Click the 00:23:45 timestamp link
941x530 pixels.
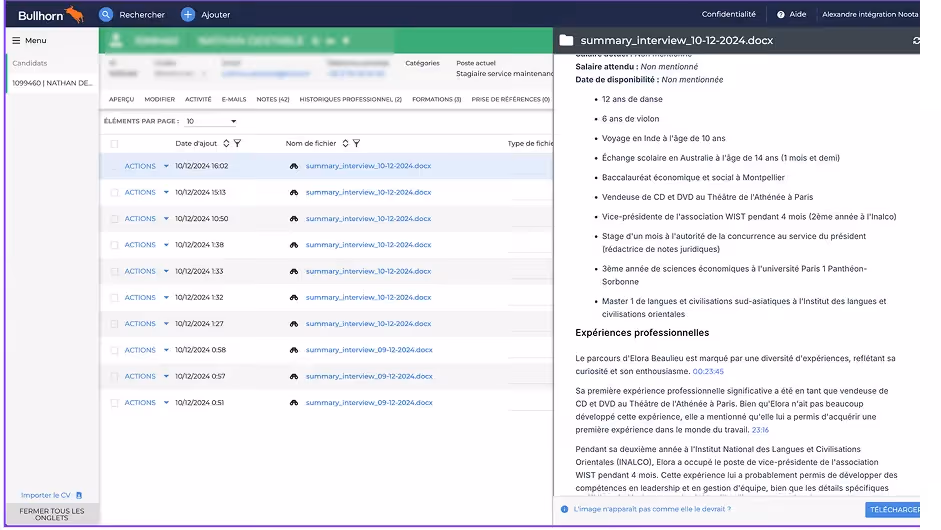click(x=708, y=372)
